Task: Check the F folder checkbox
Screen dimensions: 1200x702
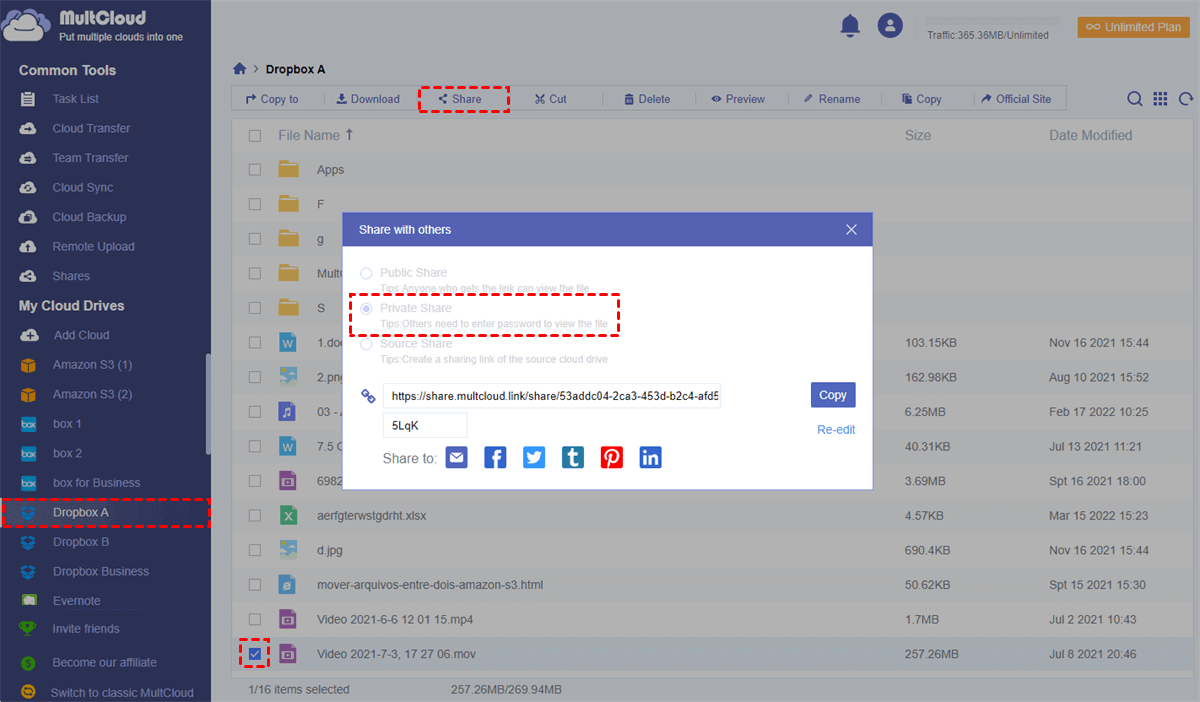Action: click(255, 204)
